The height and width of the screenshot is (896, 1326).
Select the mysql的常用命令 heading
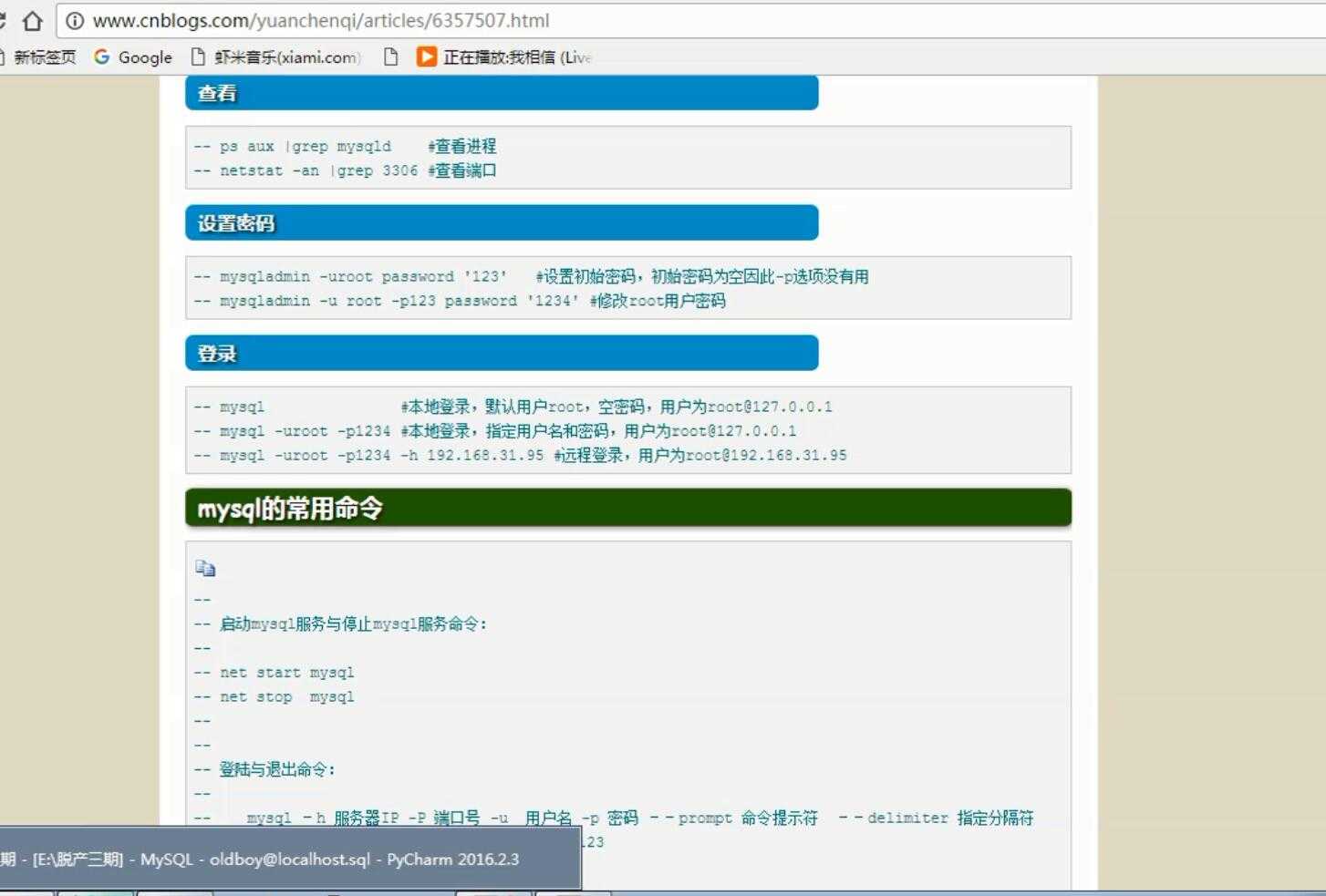coord(628,508)
